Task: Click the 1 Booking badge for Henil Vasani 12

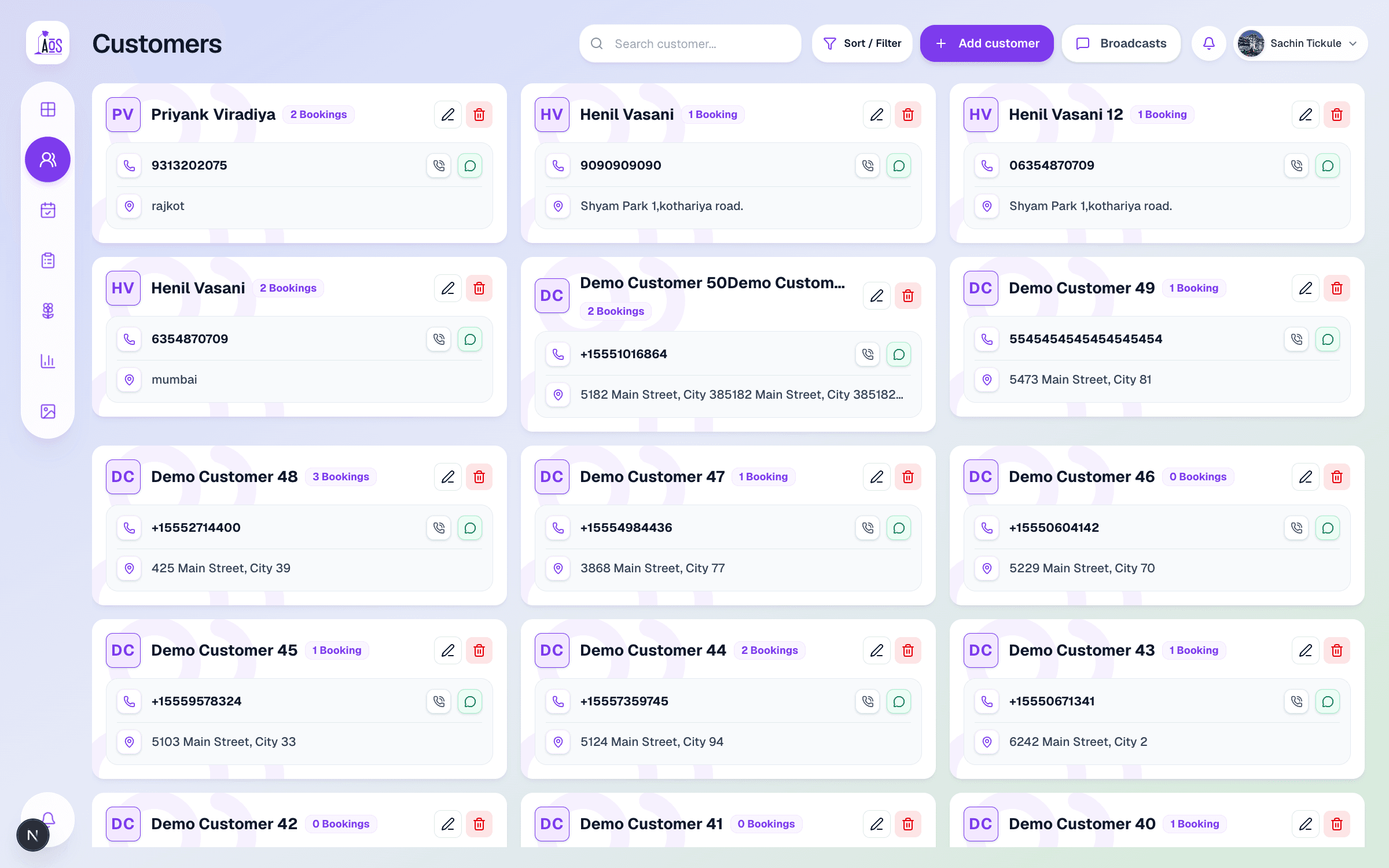Action: click(x=1162, y=115)
